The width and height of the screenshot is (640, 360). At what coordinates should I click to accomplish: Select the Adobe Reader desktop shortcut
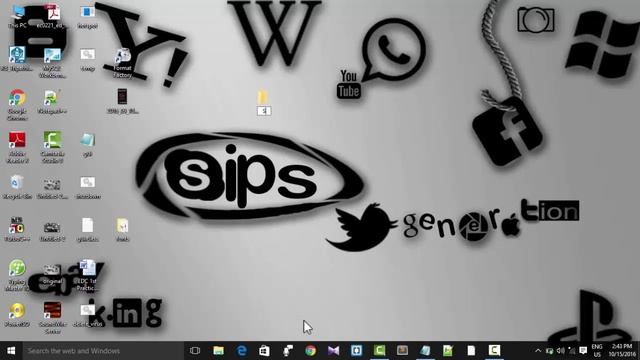click(x=17, y=147)
